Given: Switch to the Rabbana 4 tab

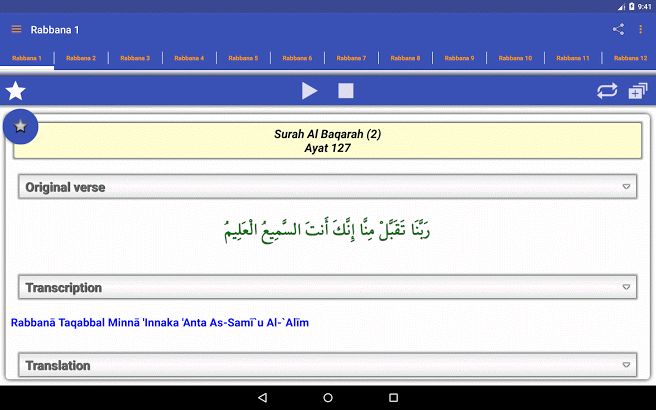Looking at the screenshot, I should coord(189,58).
